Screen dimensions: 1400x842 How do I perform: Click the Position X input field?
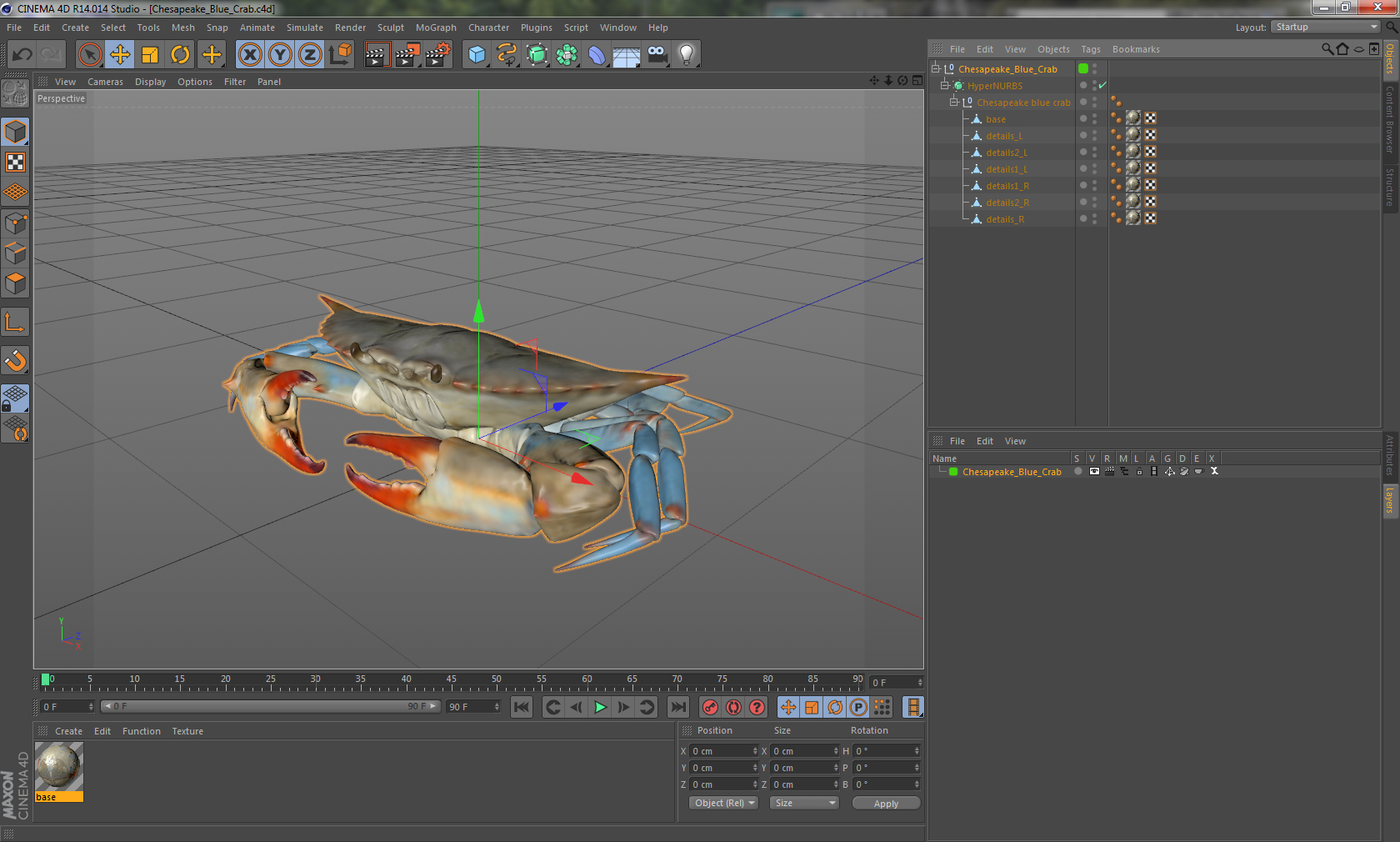tap(724, 751)
